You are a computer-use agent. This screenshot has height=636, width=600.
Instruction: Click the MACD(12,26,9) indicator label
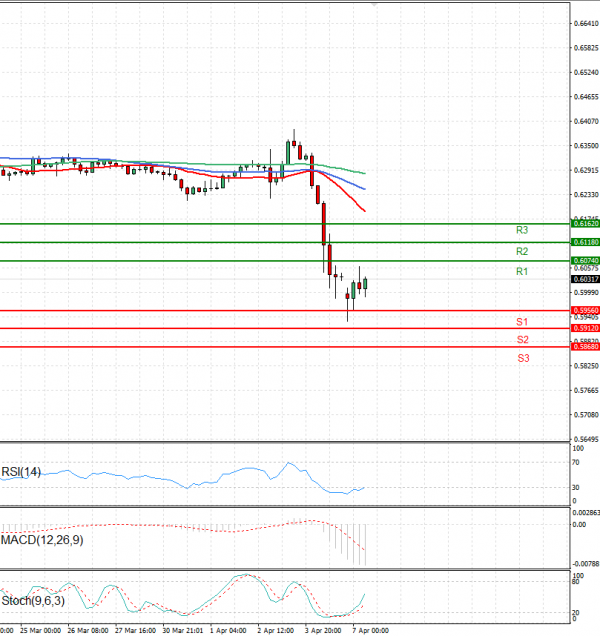click(42, 540)
